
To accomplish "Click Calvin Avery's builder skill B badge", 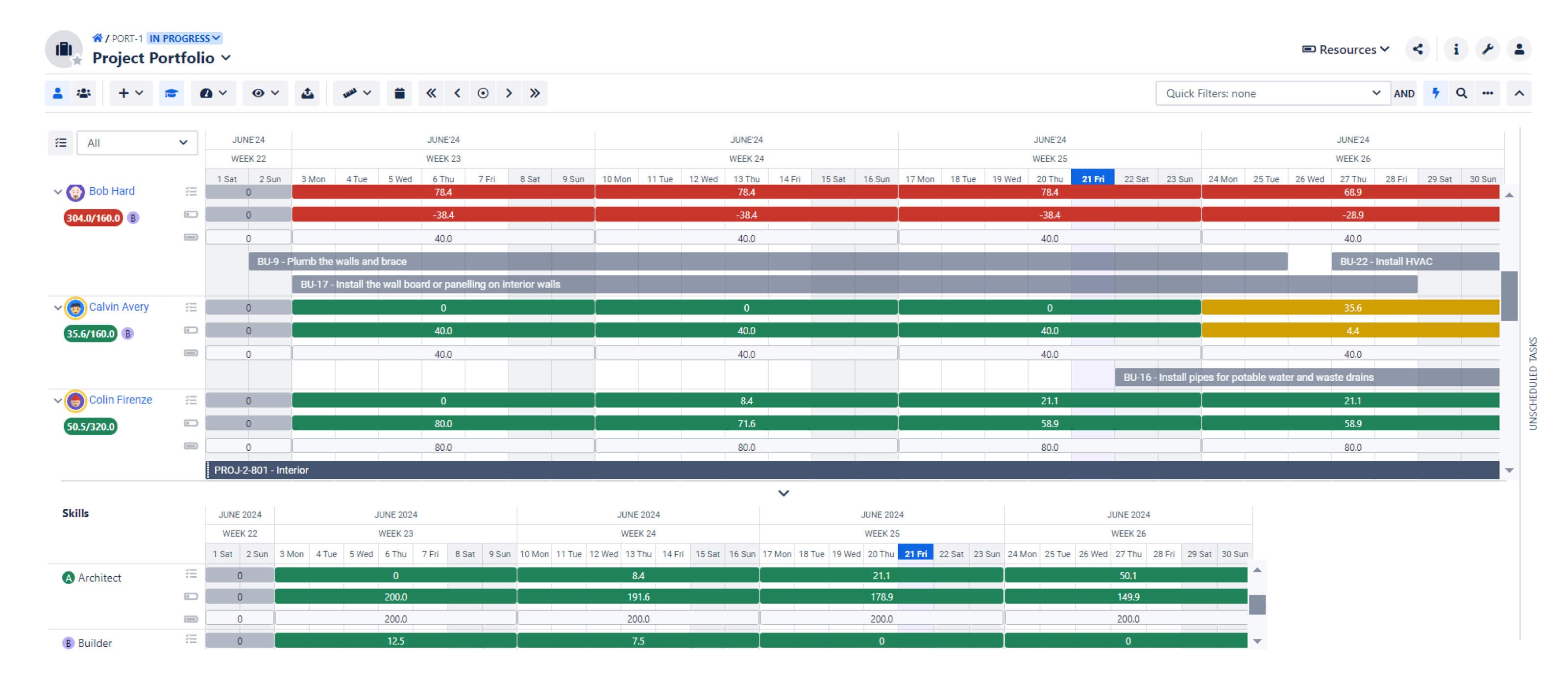I will pos(128,334).
